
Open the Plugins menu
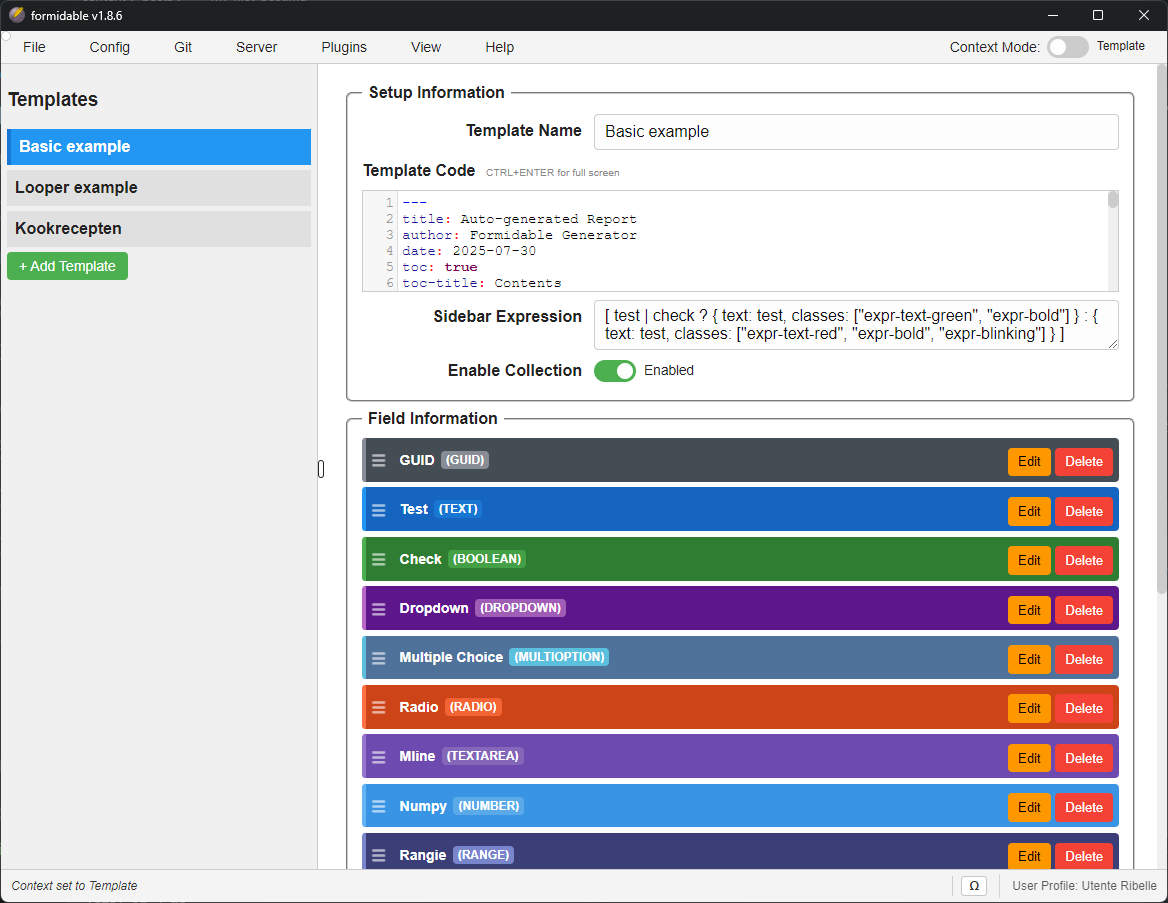(344, 47)
